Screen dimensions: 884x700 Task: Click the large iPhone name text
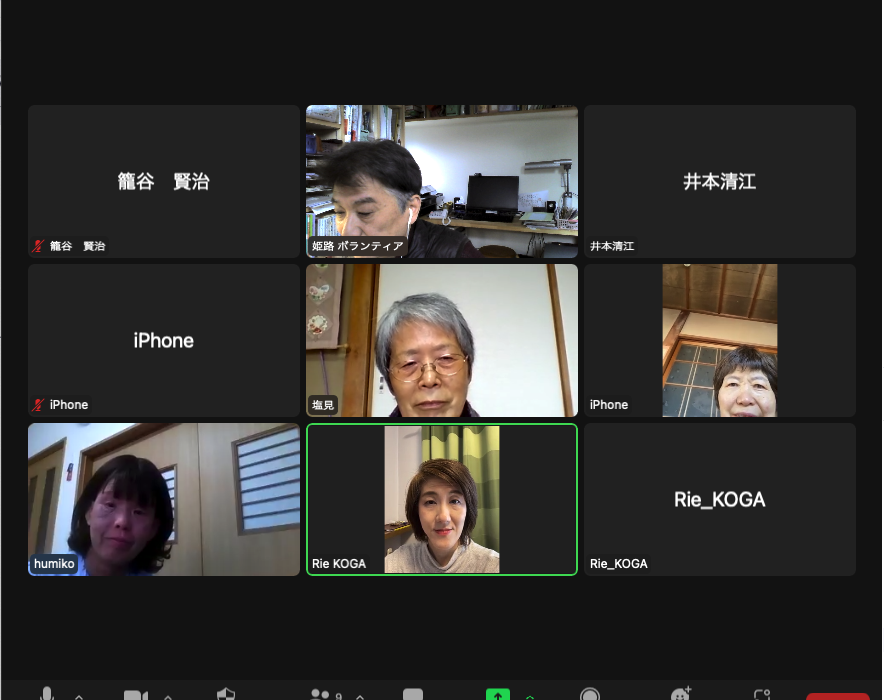click(x=163, y=340)
